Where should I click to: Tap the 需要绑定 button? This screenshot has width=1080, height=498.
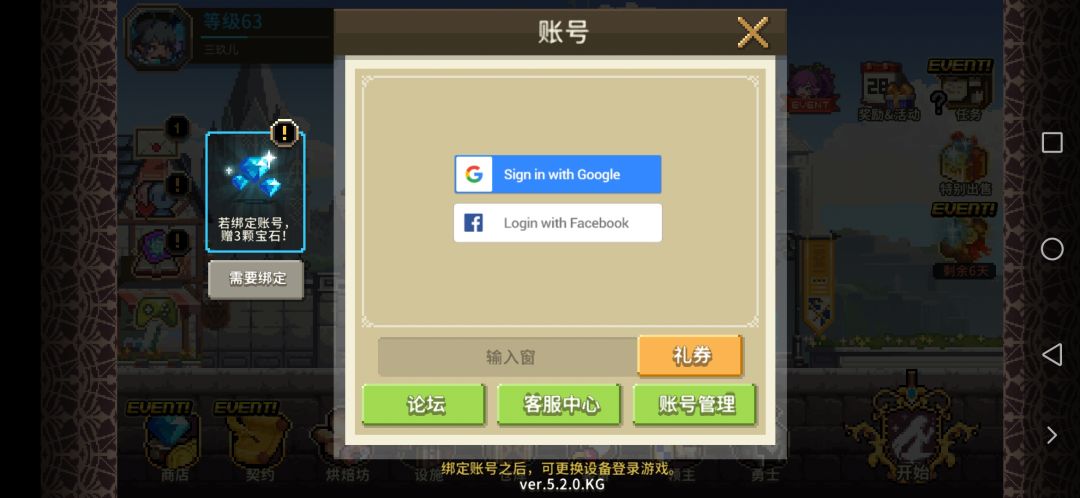[256, 279]
